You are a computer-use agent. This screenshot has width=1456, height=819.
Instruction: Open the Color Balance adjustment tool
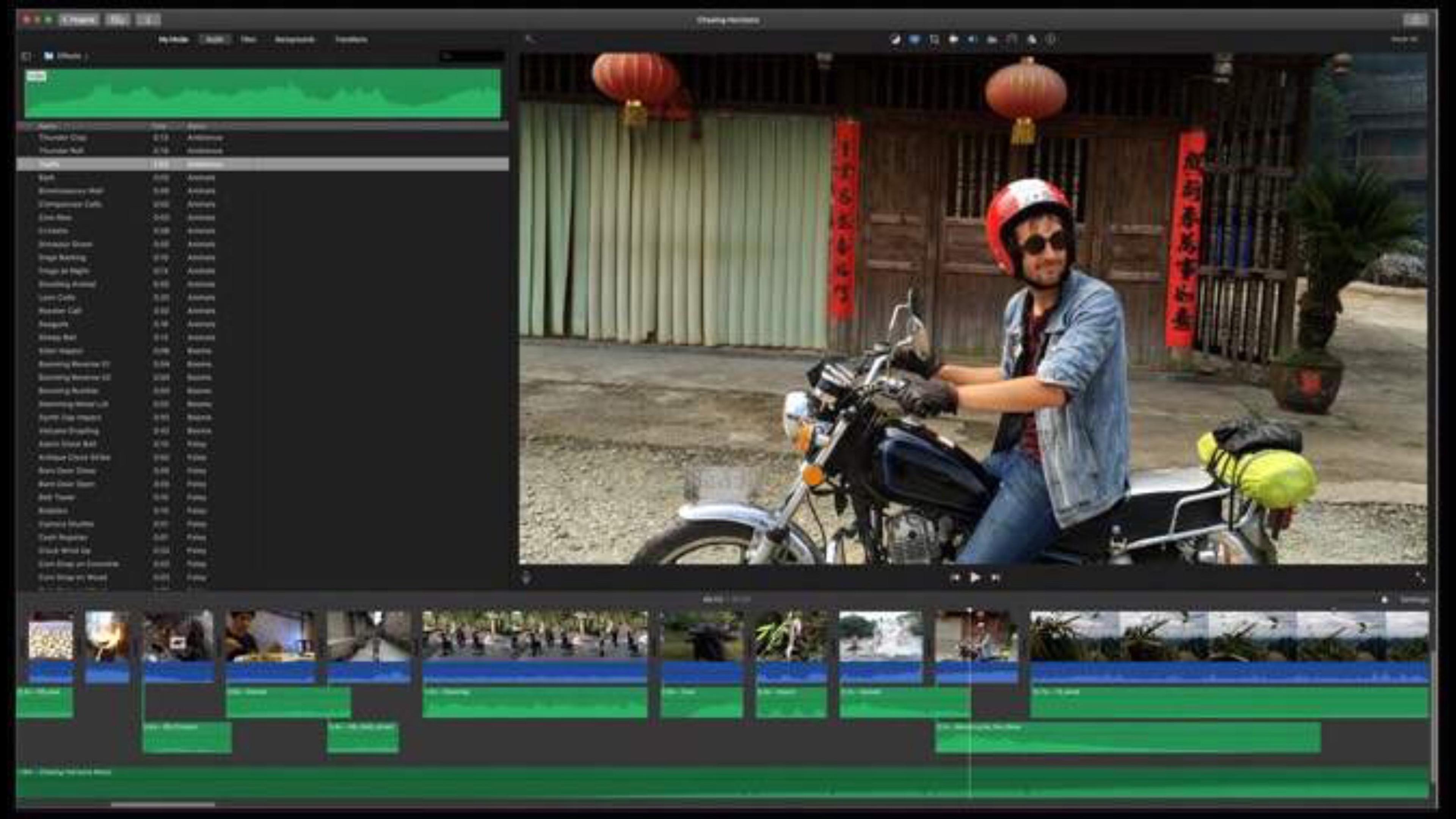(x=895, y=39)
